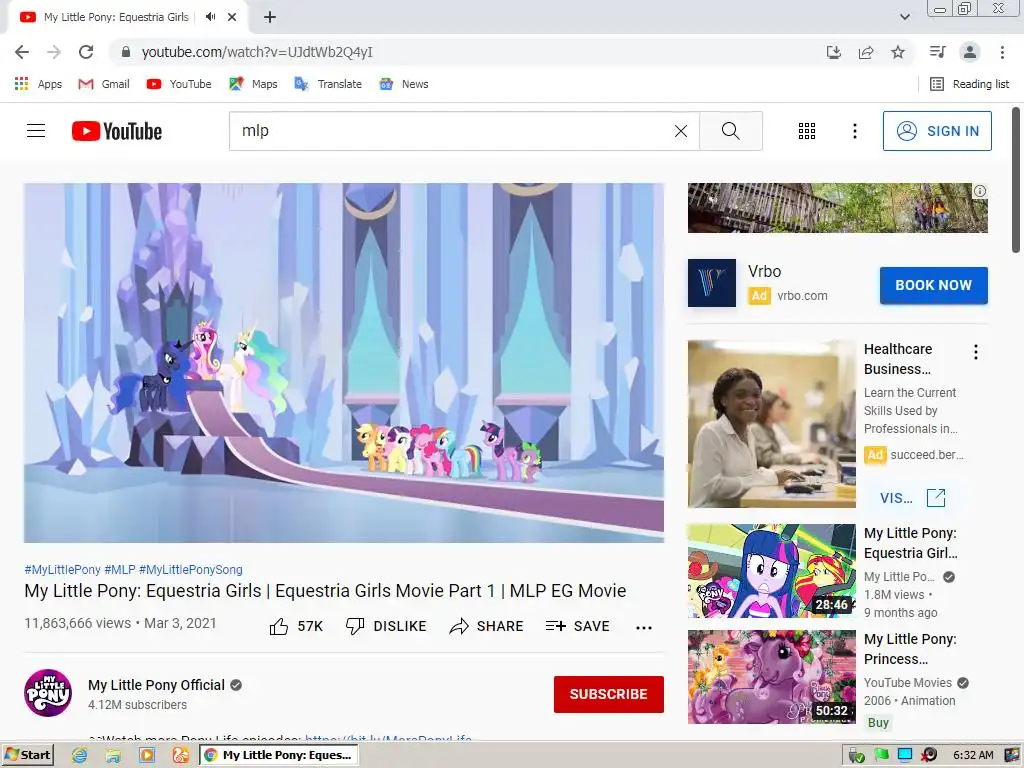1024x768 pixels.
Task: Click the #MyLittlePonySong hashtag
Action: coord(191,569)
